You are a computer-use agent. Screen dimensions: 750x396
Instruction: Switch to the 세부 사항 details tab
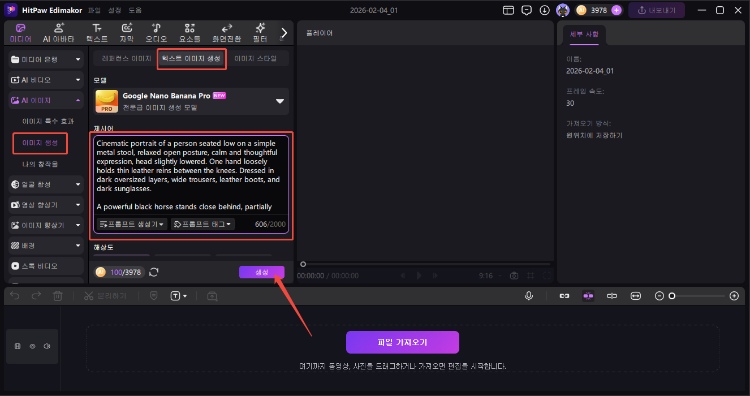pyautogui.click(x=584, y=34)
